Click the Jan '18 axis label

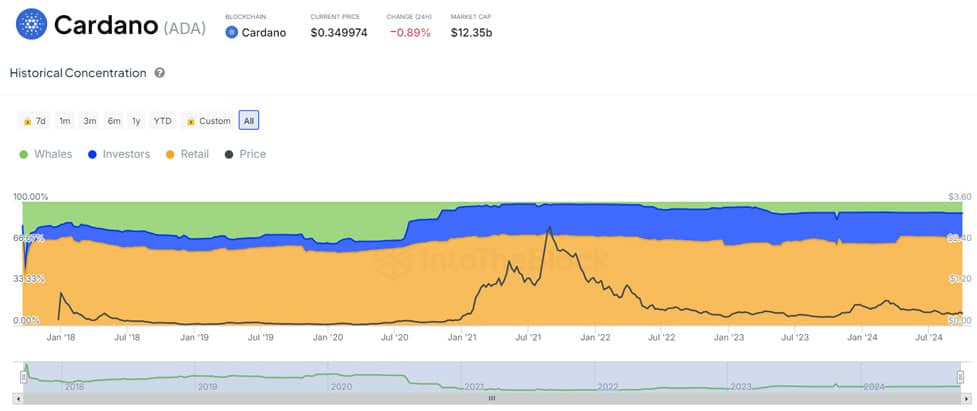61,338
